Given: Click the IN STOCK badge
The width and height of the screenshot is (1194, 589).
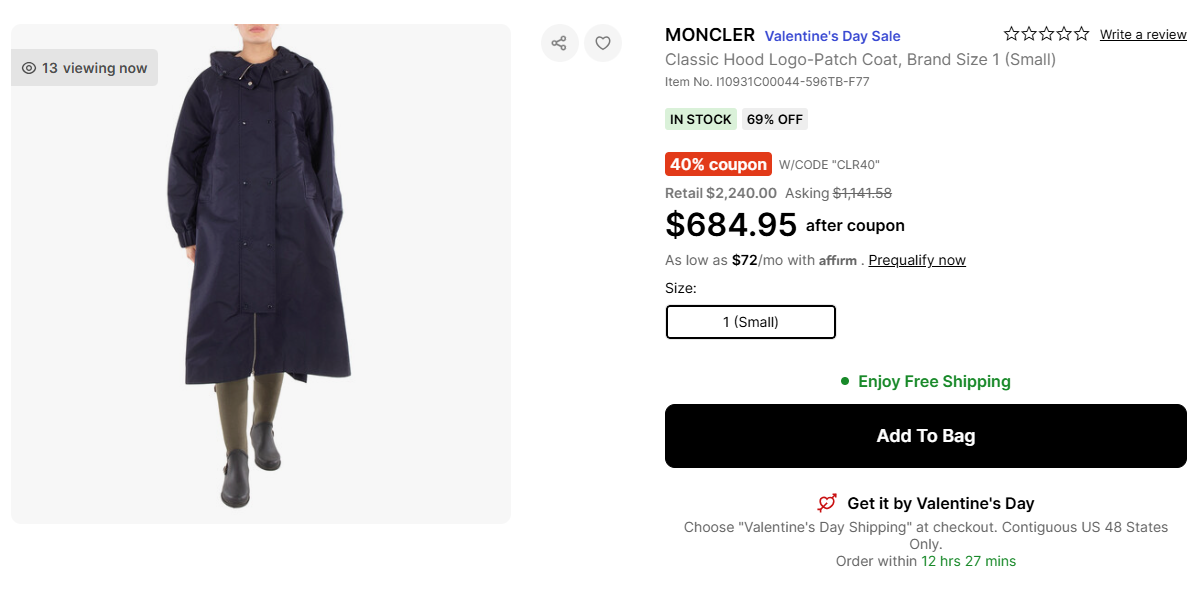Looking at the screenshot, I should [x=700, y=119].
